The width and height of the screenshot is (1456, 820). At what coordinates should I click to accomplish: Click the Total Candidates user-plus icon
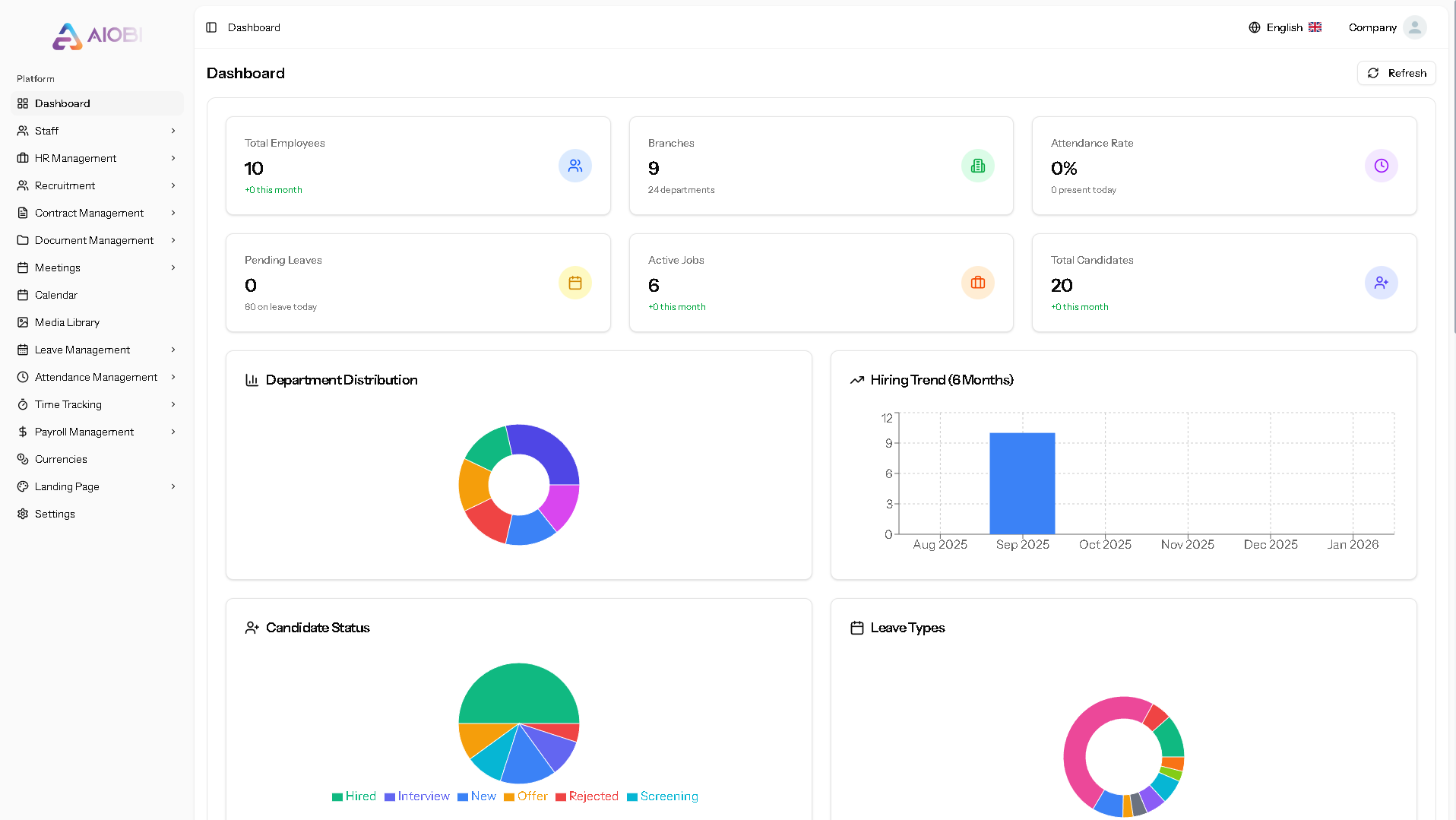pos(1380,283)
